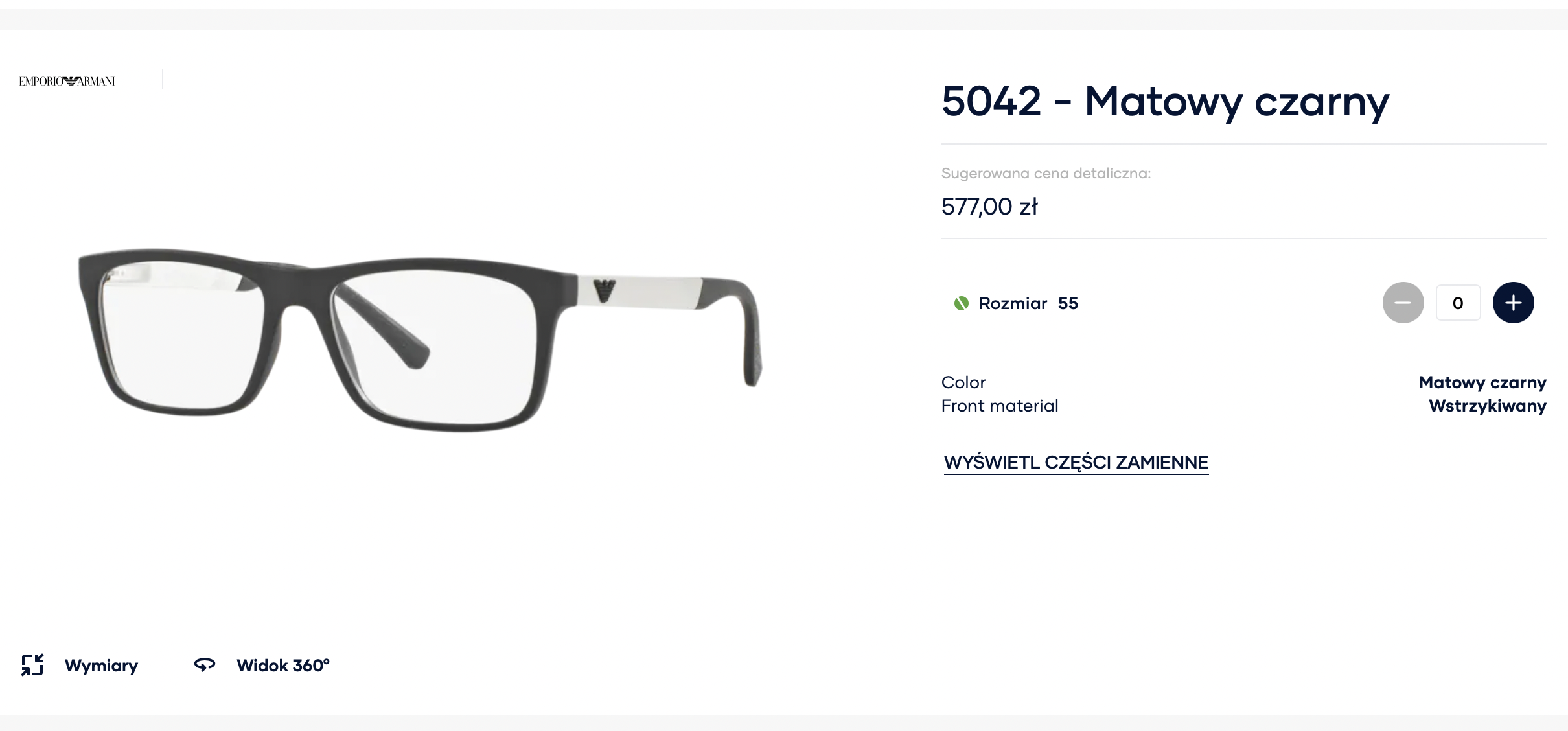This screenshot has width=1568, height=731.
Task: Click the Wymiary dimensions icon
Action: point(32,665)
